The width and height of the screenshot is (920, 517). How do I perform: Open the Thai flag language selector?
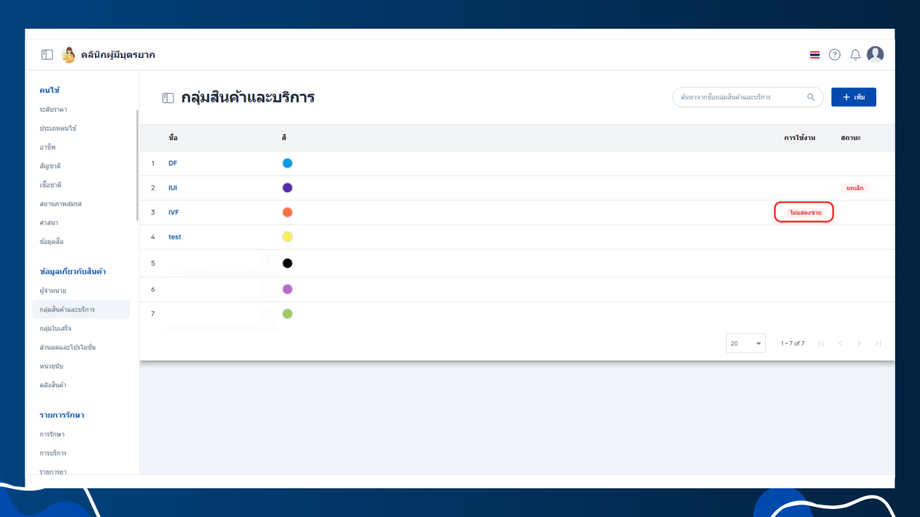pos(814,55)
